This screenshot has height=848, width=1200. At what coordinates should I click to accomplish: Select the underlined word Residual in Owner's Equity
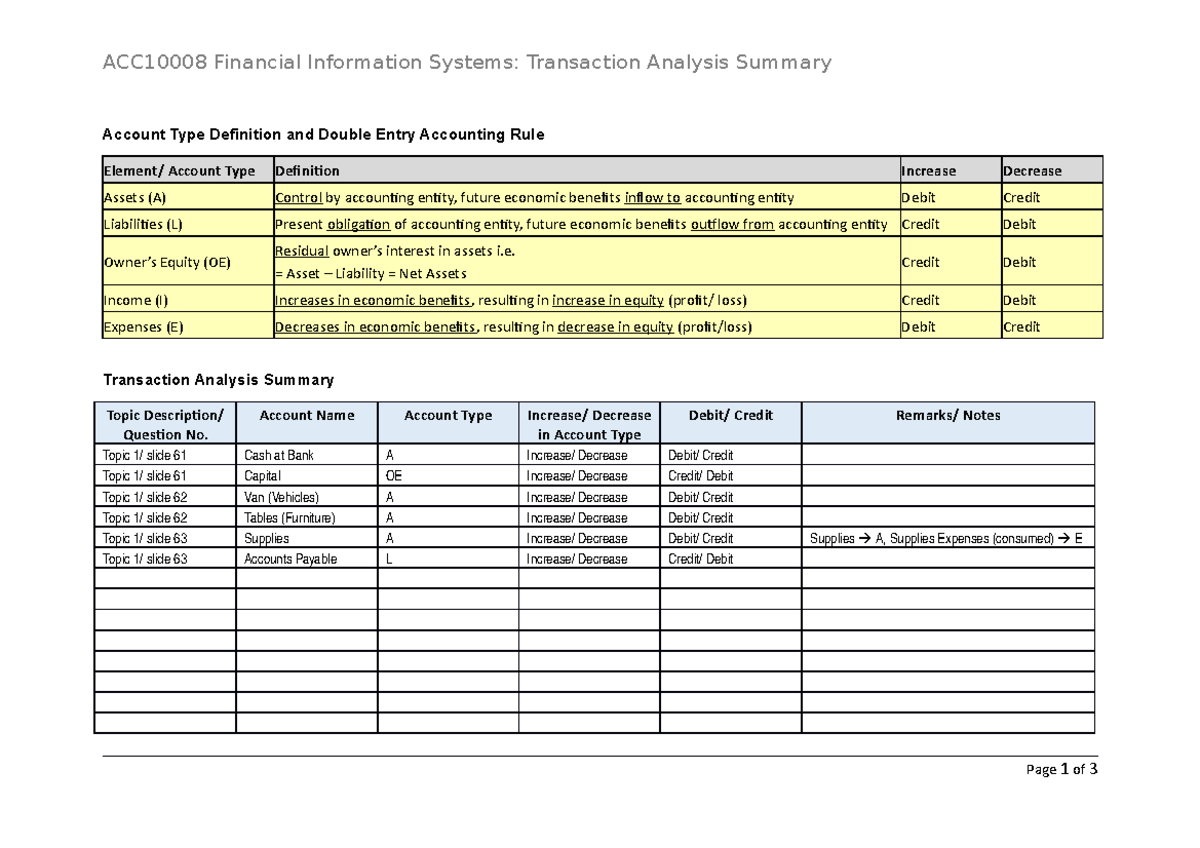point(300,251)
